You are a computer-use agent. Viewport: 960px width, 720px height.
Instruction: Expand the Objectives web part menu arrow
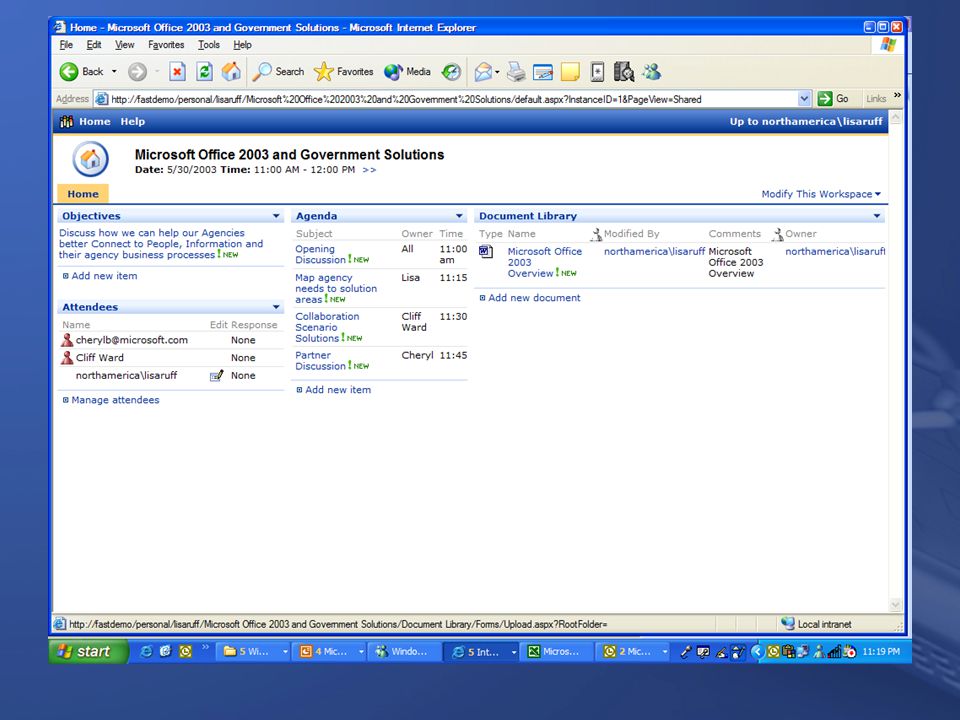[x=276, y=216]
